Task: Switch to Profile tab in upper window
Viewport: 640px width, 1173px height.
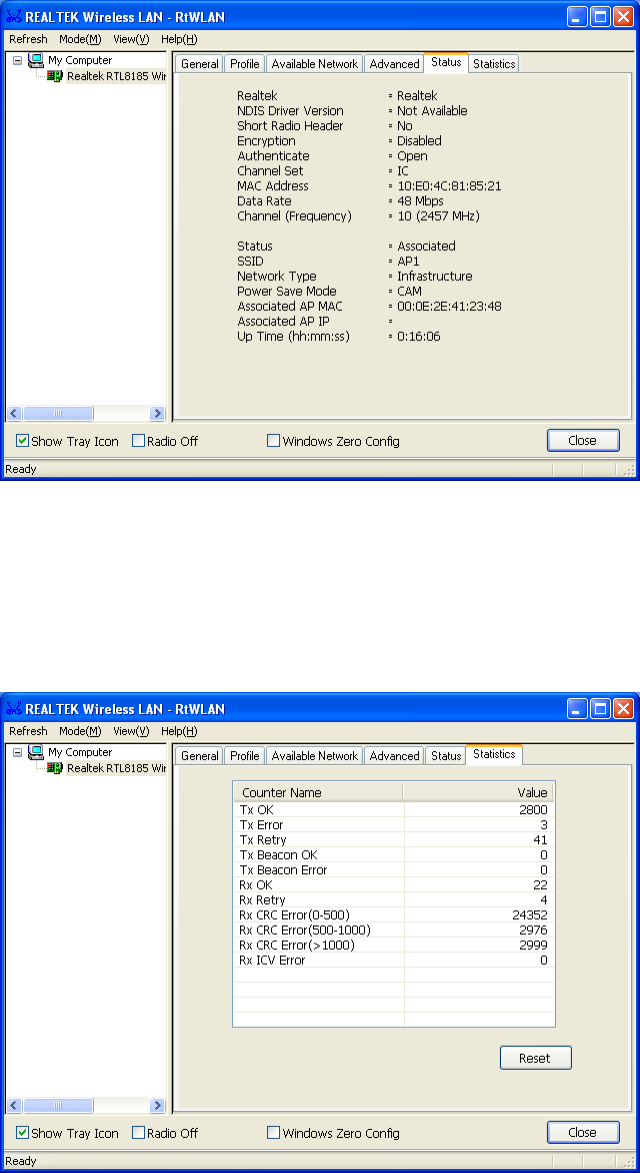Action: click(x=244, y=64)
